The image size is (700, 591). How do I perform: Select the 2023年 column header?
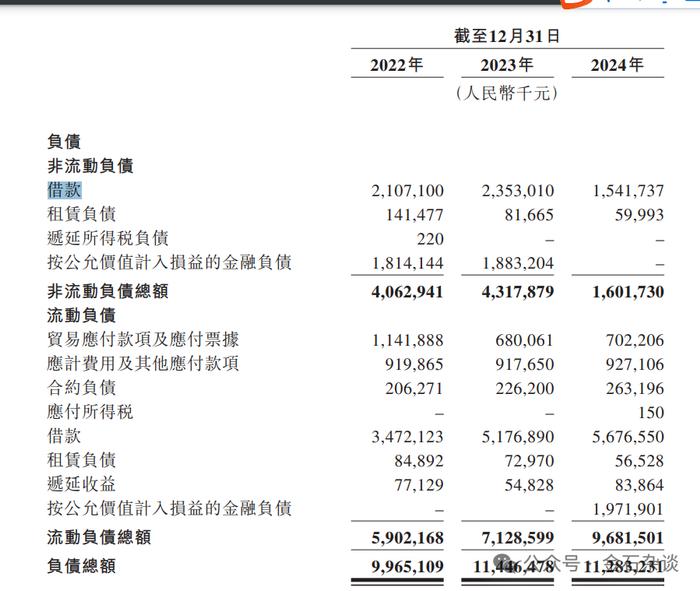click(507, 65)
